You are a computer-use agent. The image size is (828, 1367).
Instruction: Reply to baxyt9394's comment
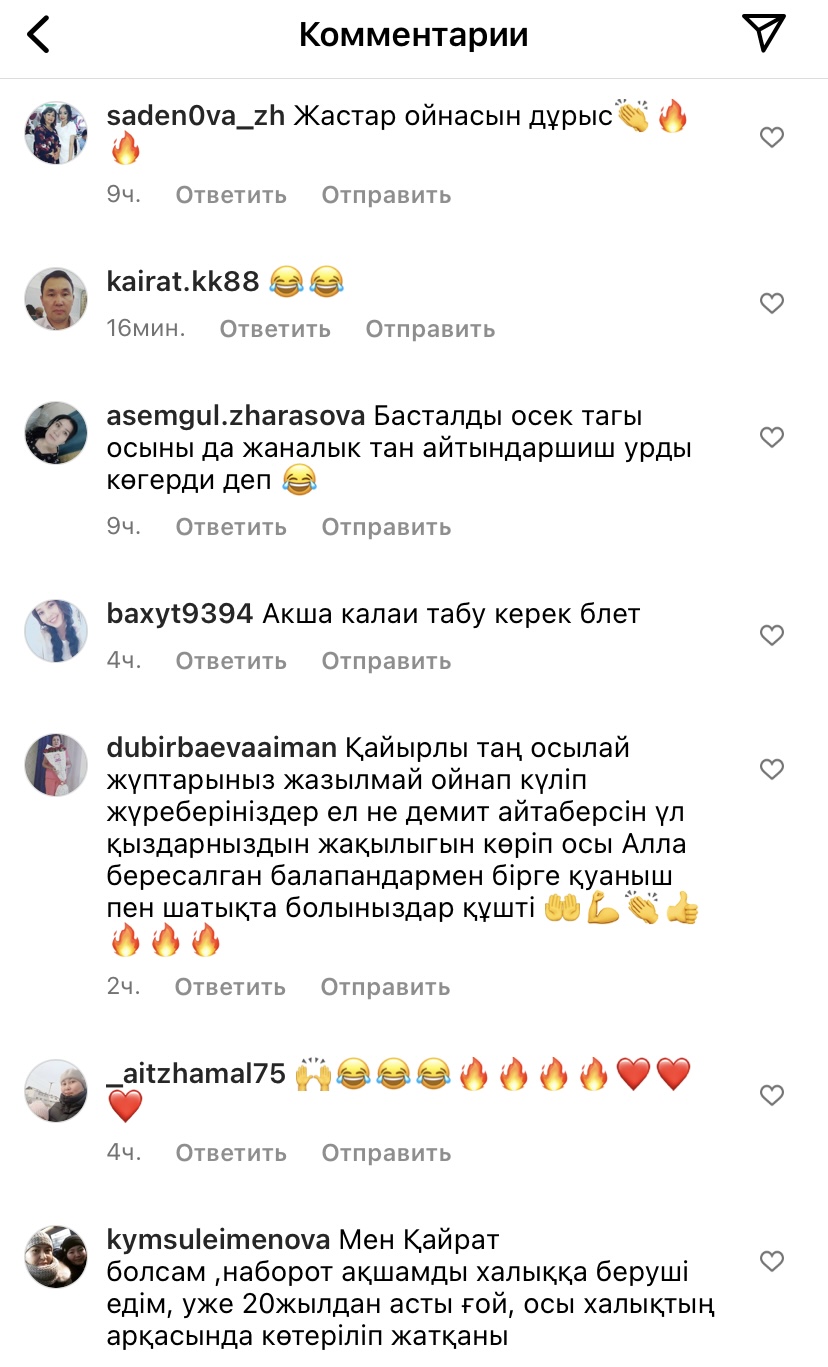pyautogui.click(x=231, y=661)
